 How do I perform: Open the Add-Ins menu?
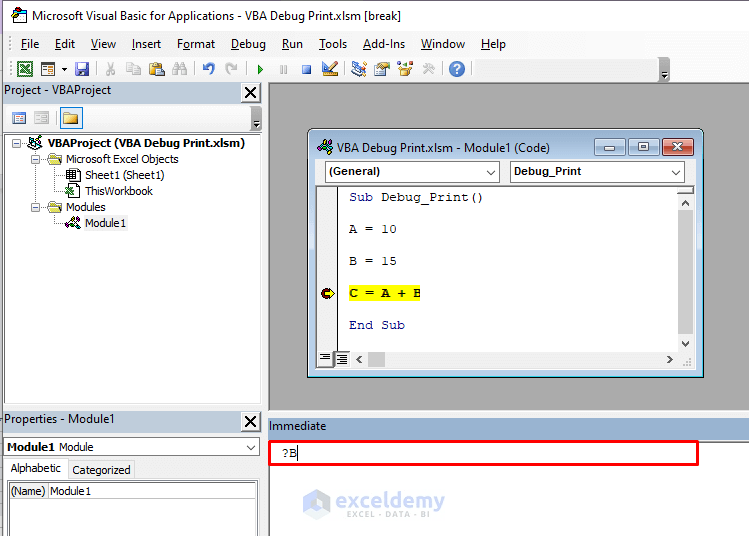[384, 44]
